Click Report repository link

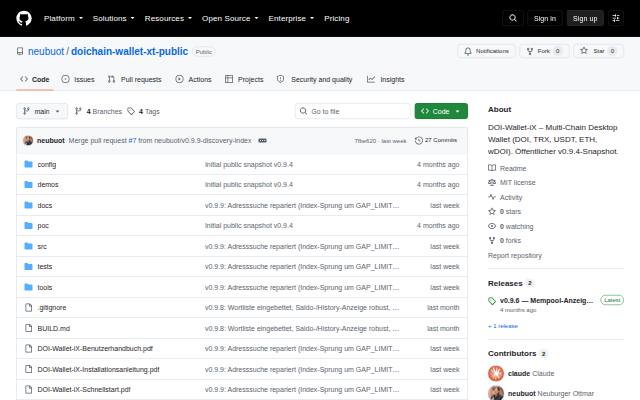point(515,256)
